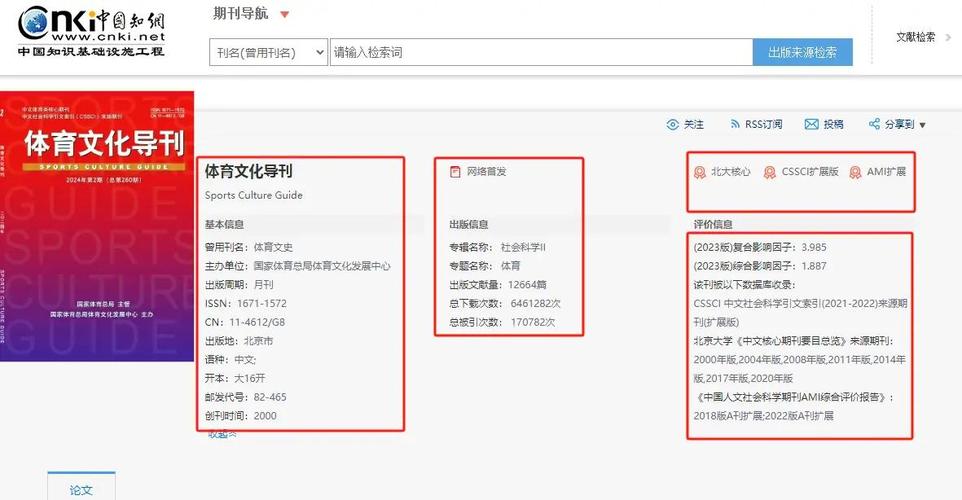
Task: Click the envelope icon beside 投稿
Action: click(811, 125)
